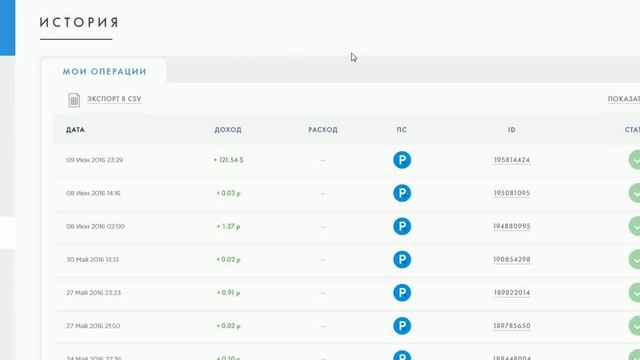Screen dimensions: 640x360
Task: Click the P payment icon for ID 189785650
Action: 402,326
